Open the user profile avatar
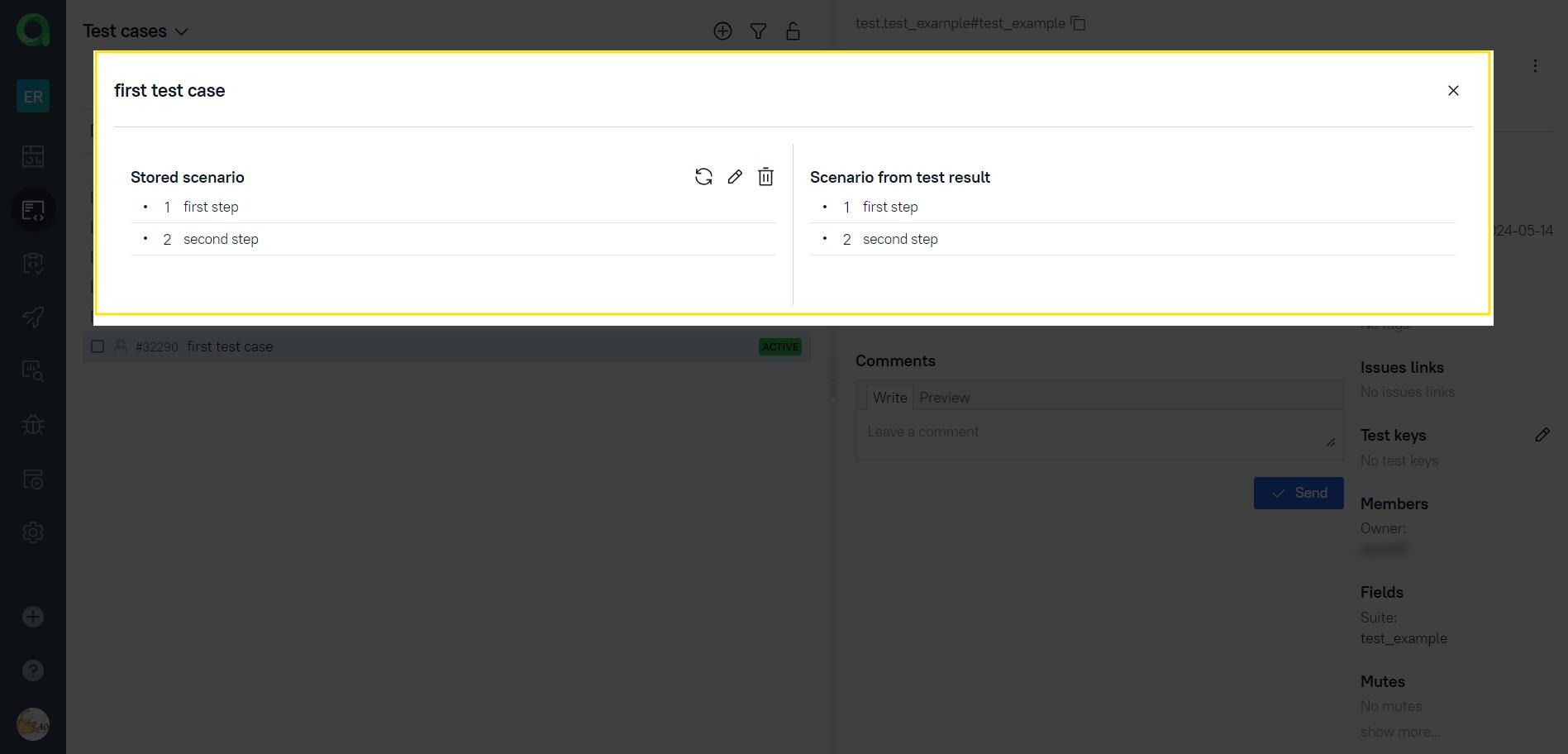Image resolution: width=1568 pixels, height=754 pixels. [33, 724]
